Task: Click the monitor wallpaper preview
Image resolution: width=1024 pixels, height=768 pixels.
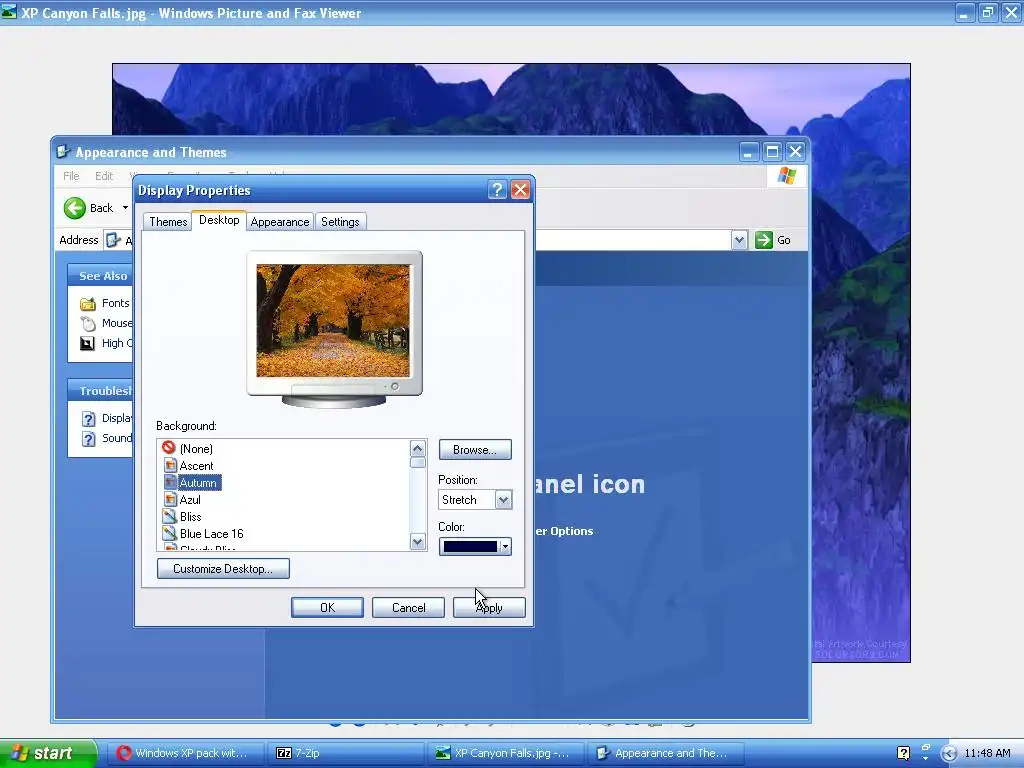Action: [x=334, y=321]
